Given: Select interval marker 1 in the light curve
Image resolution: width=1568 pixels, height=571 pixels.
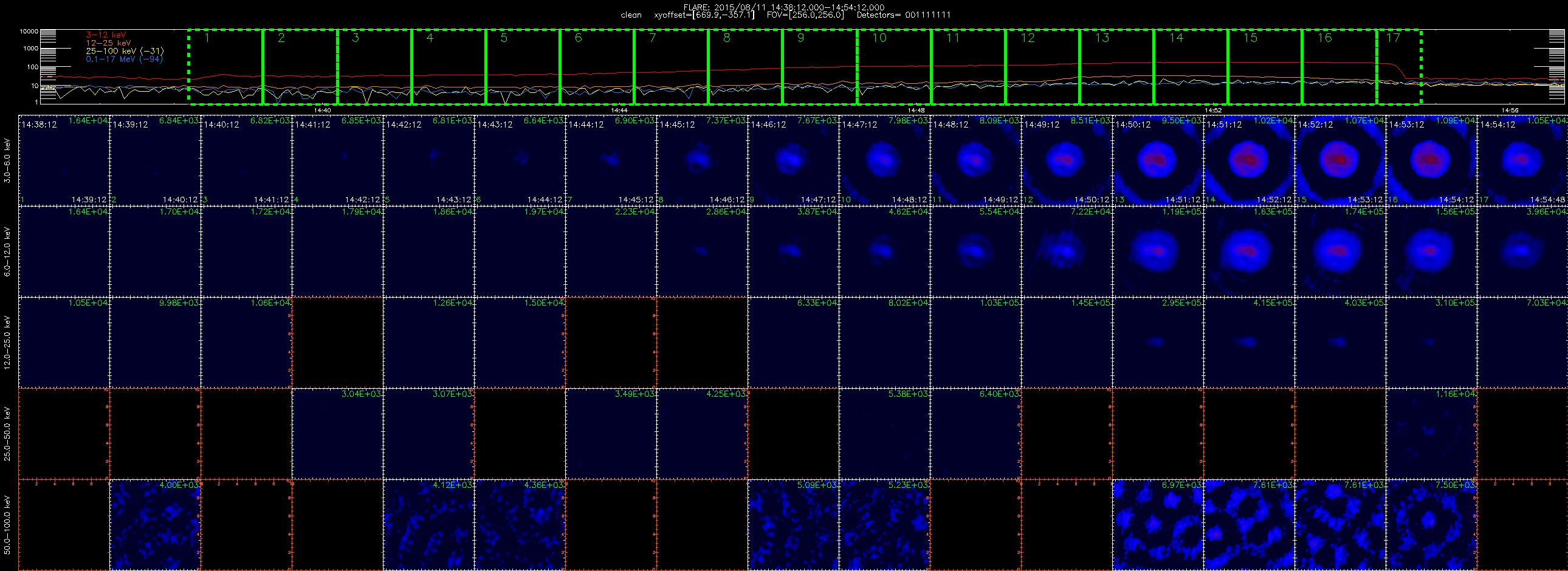Looking at the screenshot, I should 208,38.
